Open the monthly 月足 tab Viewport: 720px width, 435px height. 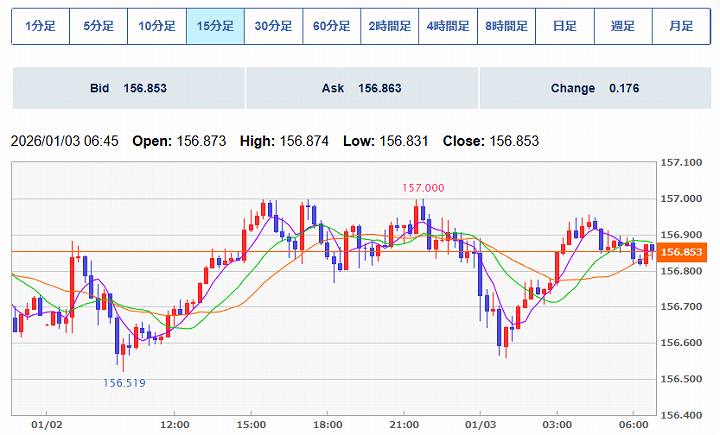[681, 27]
